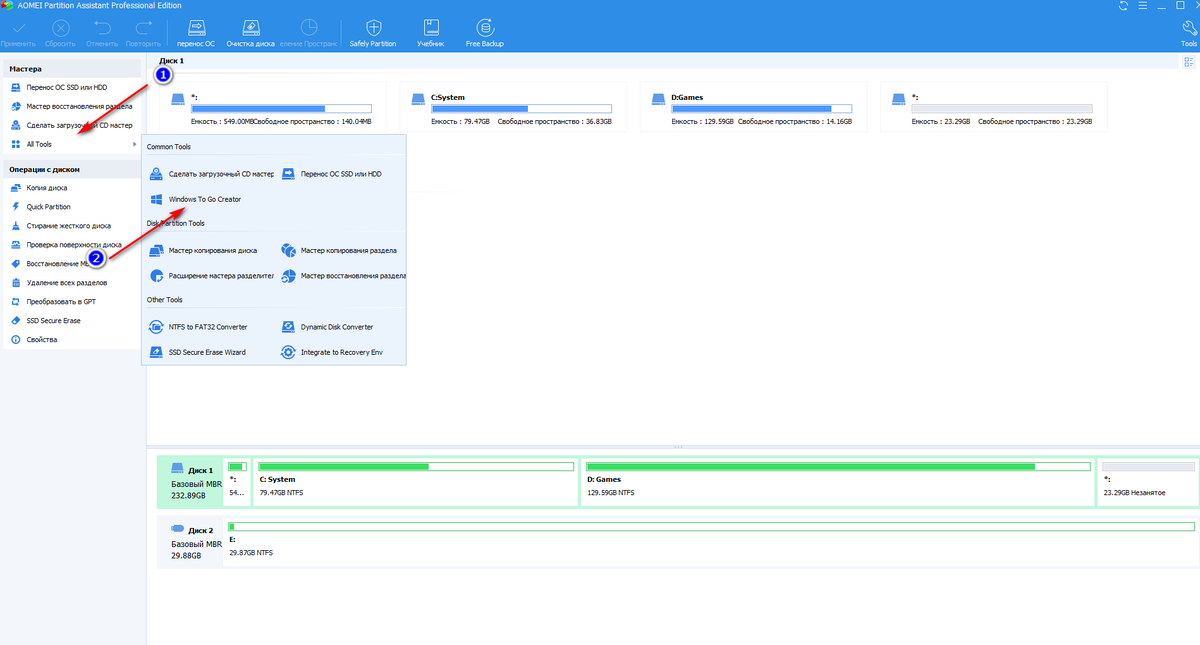The image size is (1200, 645).
Task: Launch Мастер копирования диска
Action: tap(203, 250)
